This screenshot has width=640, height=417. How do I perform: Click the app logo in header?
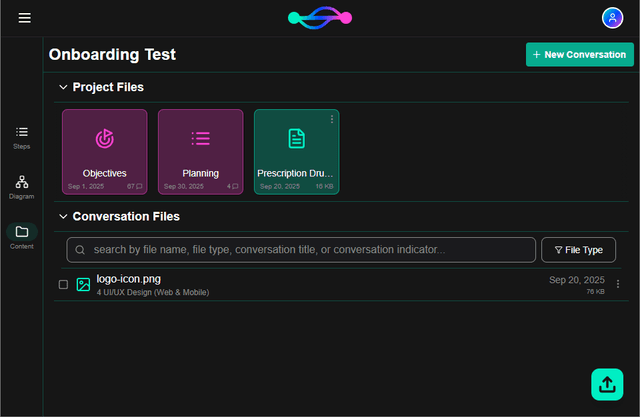[320, 18]
